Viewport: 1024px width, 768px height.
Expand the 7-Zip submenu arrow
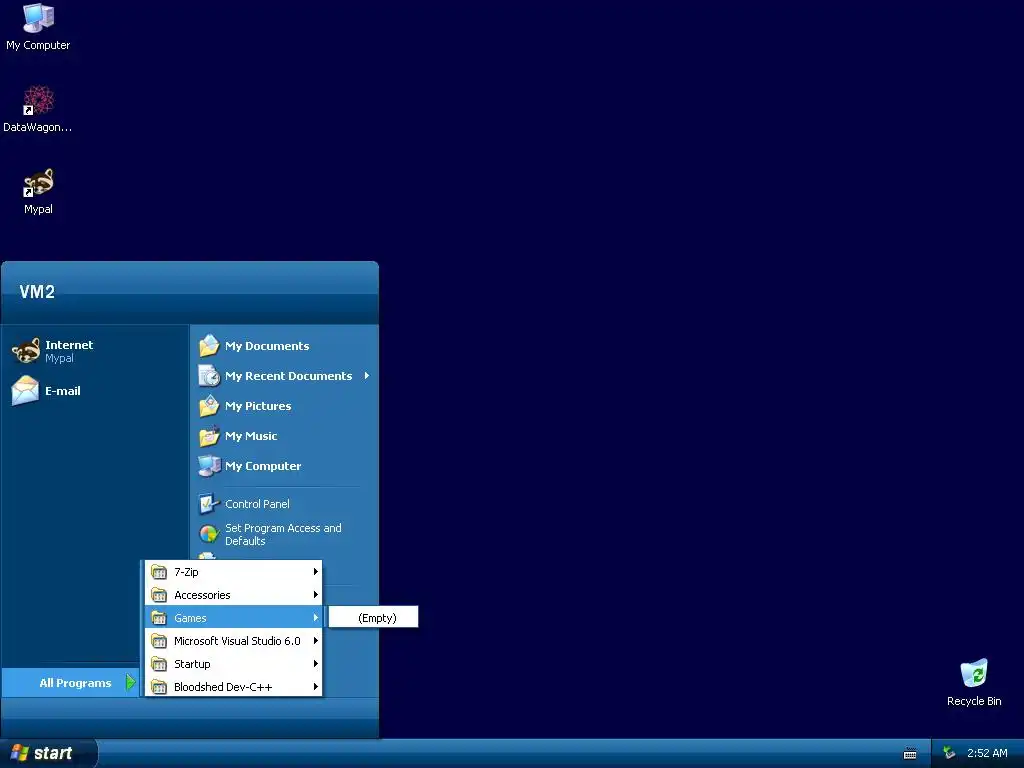point(315,571)
